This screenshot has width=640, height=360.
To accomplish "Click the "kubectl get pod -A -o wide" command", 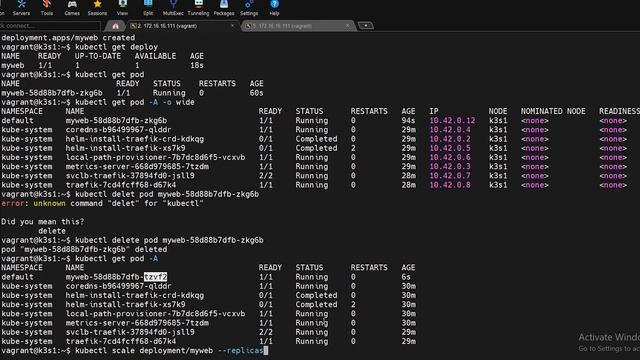I will pyautogui.click(x=135, y=102).
